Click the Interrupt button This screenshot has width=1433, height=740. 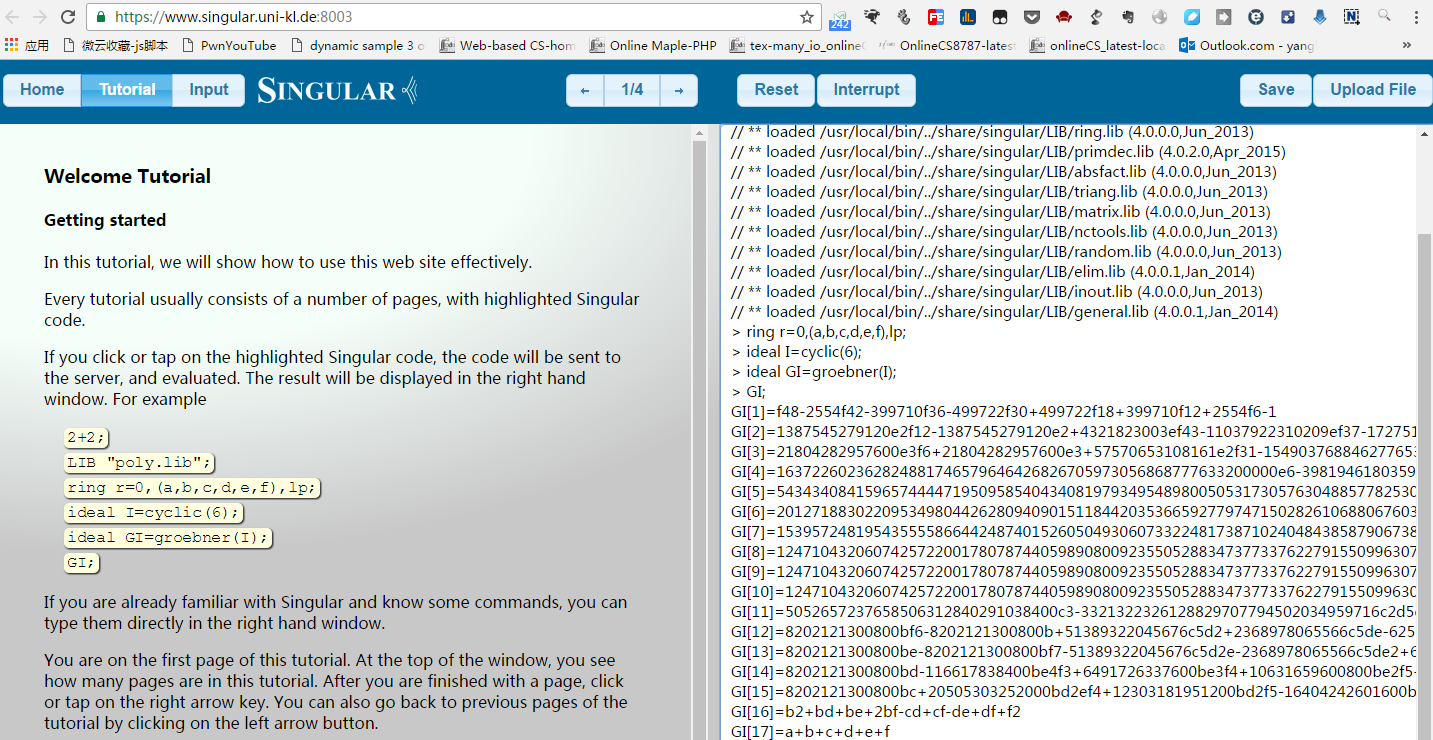click(x=866, y=90)
